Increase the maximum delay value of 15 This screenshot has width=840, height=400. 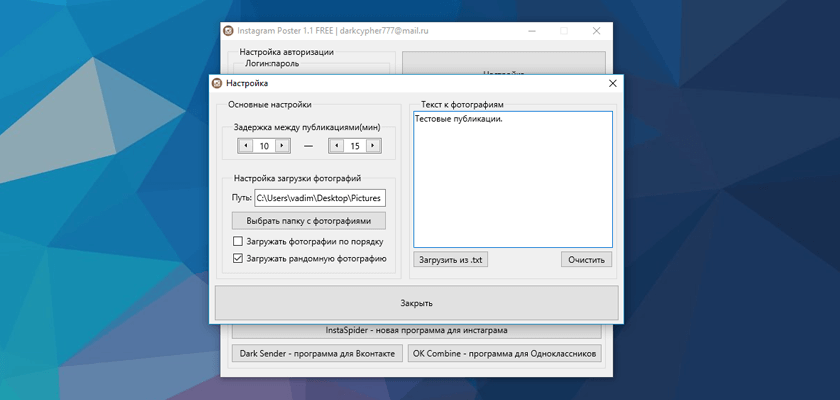tap(373, 146)
